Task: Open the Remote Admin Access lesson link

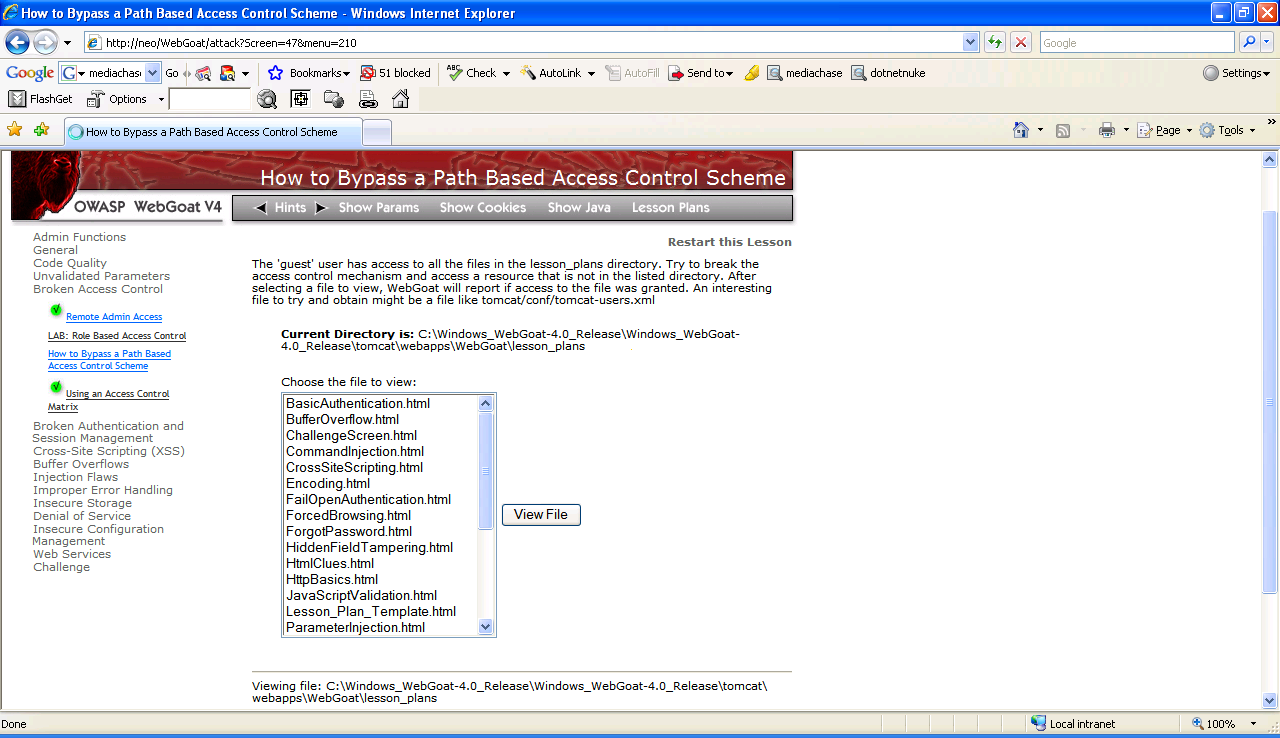Action: pos(114,317)
